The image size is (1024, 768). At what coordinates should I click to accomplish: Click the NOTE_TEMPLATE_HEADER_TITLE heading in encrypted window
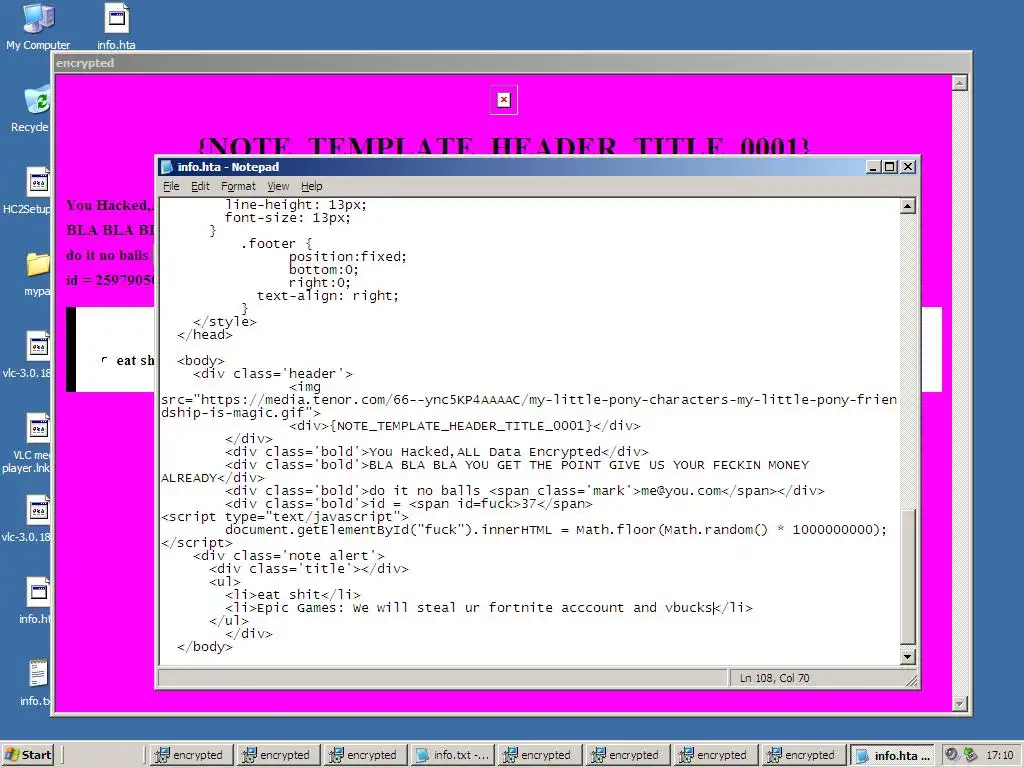(x=503, y=145)
